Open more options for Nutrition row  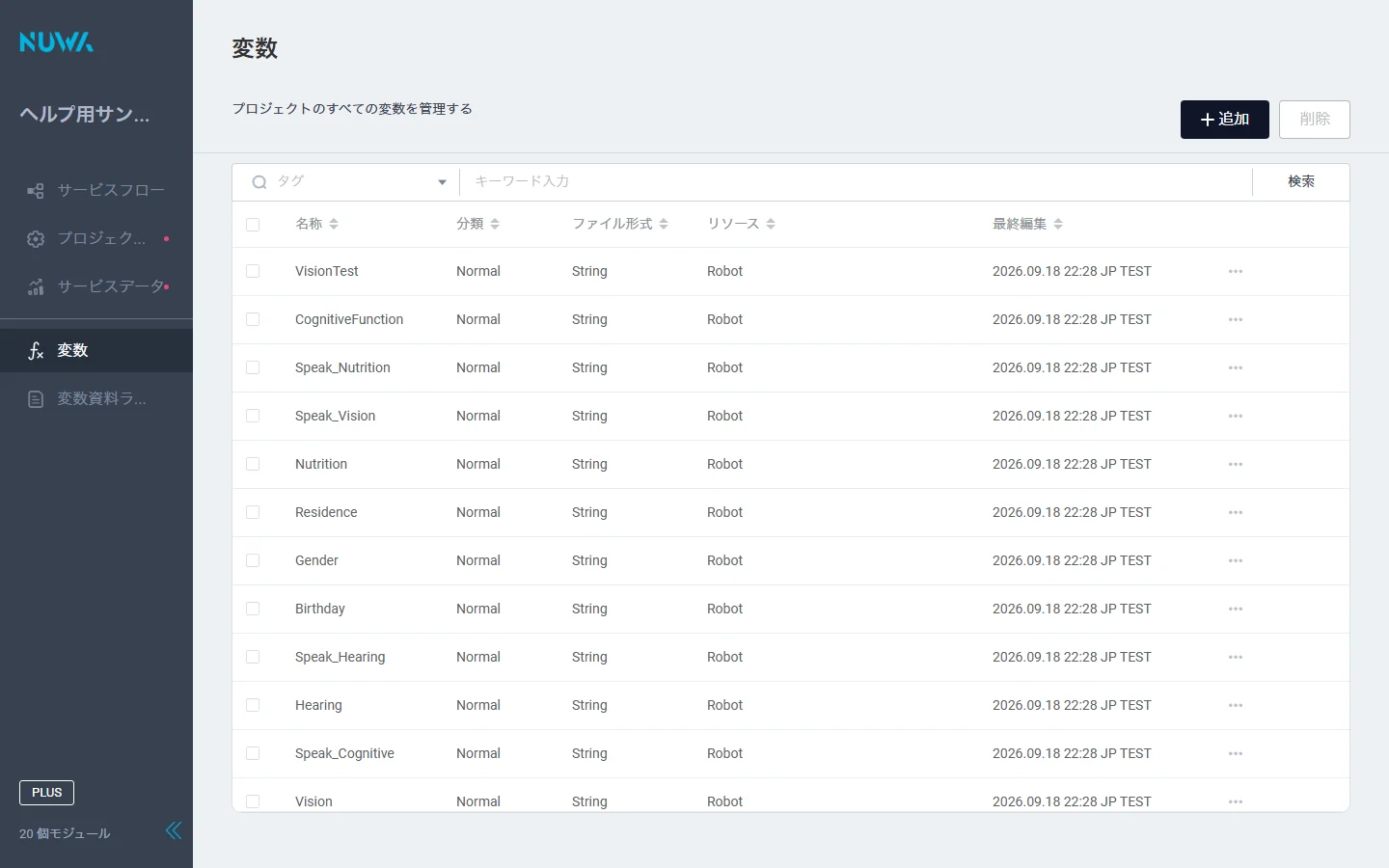coord(1236,464)
